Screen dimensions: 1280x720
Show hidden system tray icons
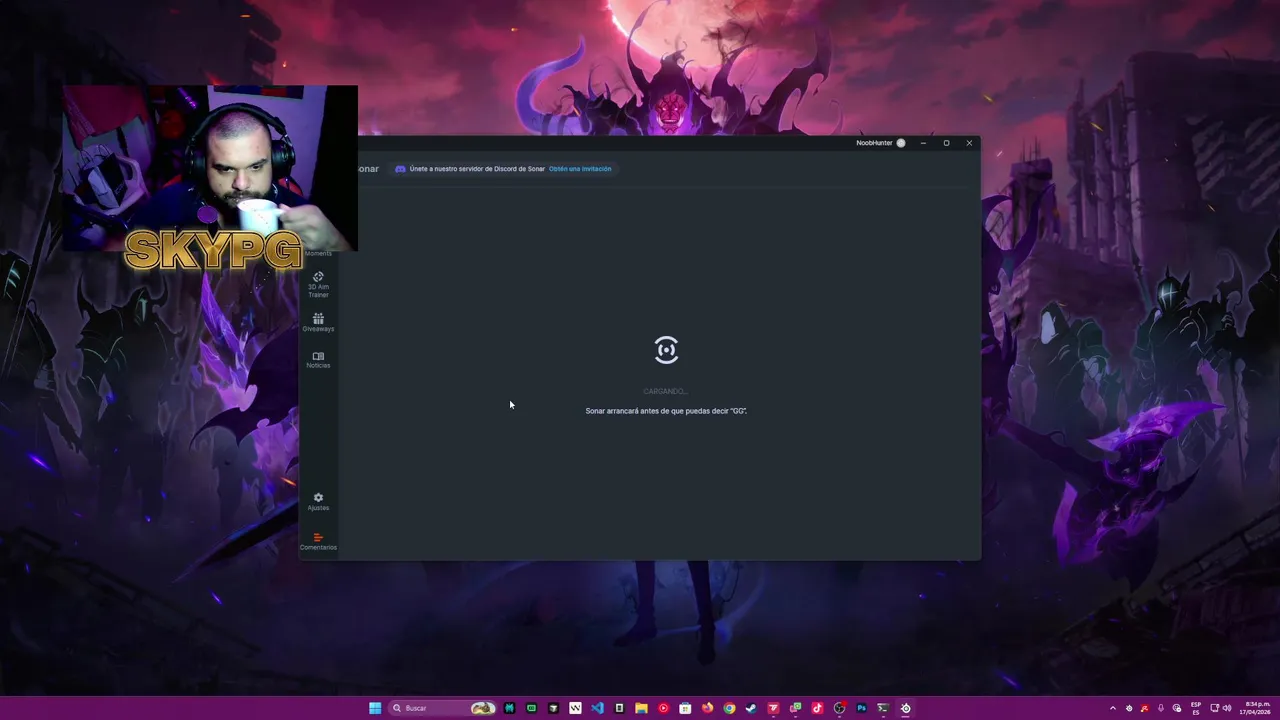click(1113, 708)
